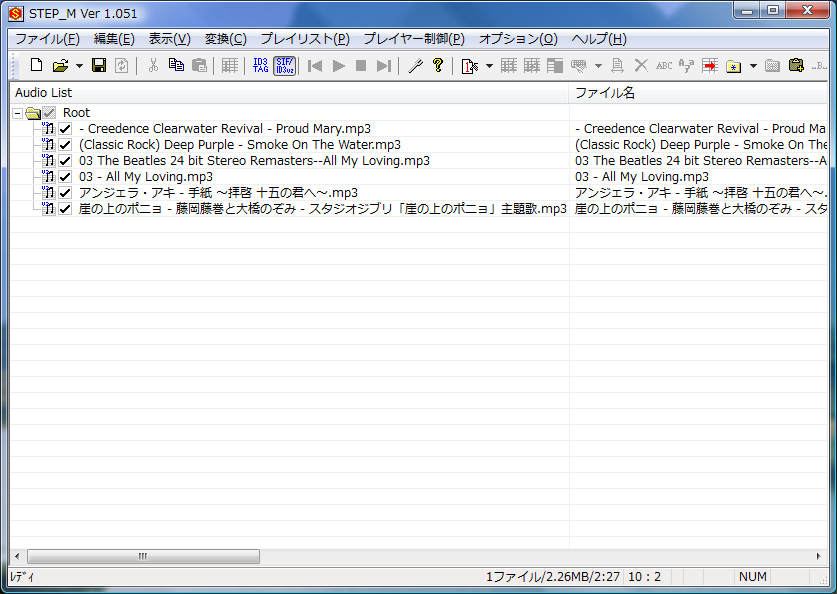
Task: Click the A-z-a case conversion icon
Action: click(x=686, y=66)
